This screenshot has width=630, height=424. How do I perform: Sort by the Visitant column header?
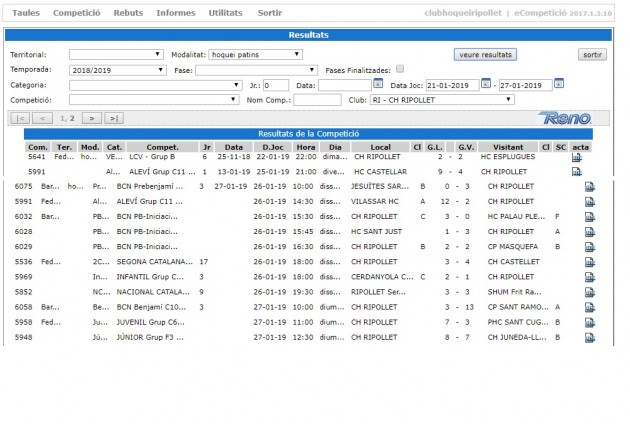(x=508, y=147)
